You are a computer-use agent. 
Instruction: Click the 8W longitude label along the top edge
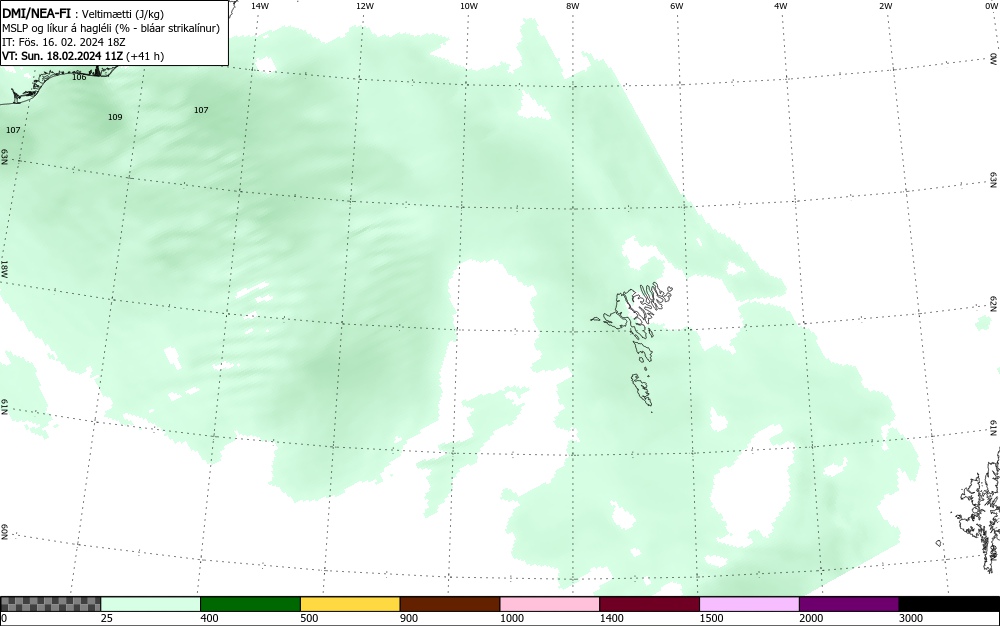[573, 6]
